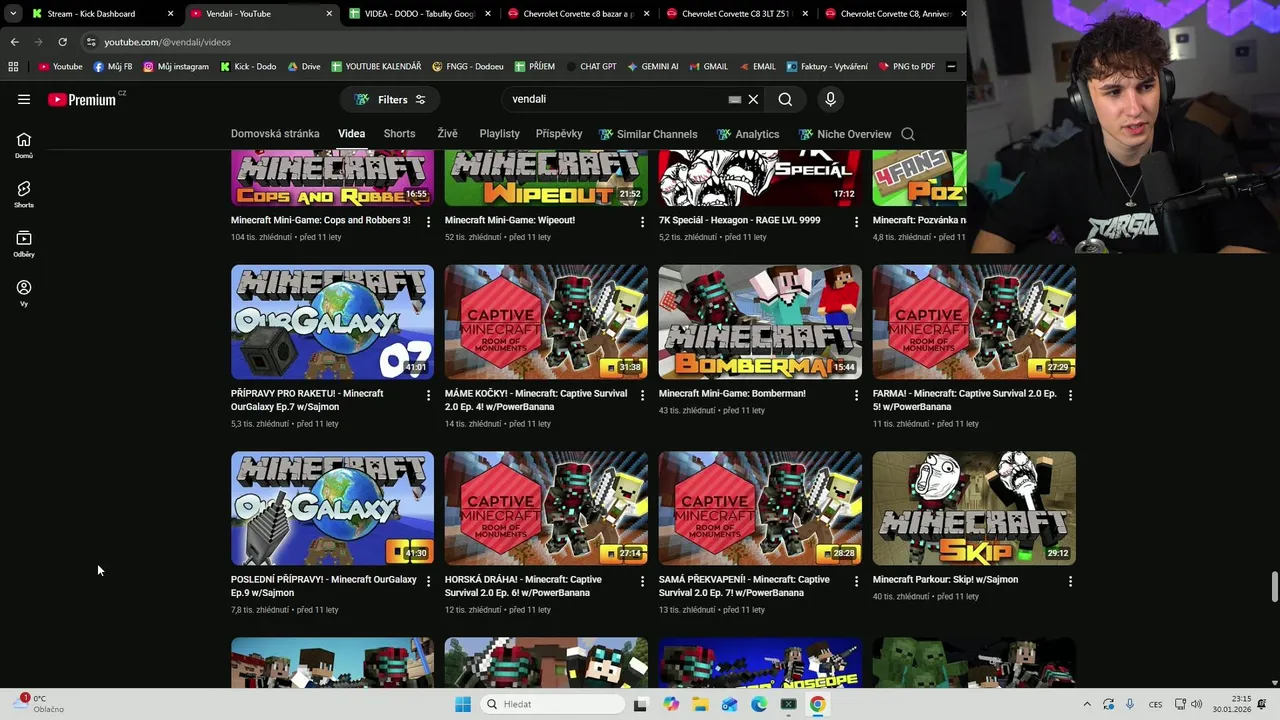The image size is (1280, 720).
Task: Open the Vy profile section in sidebar
Action: (x=24, y=293)
